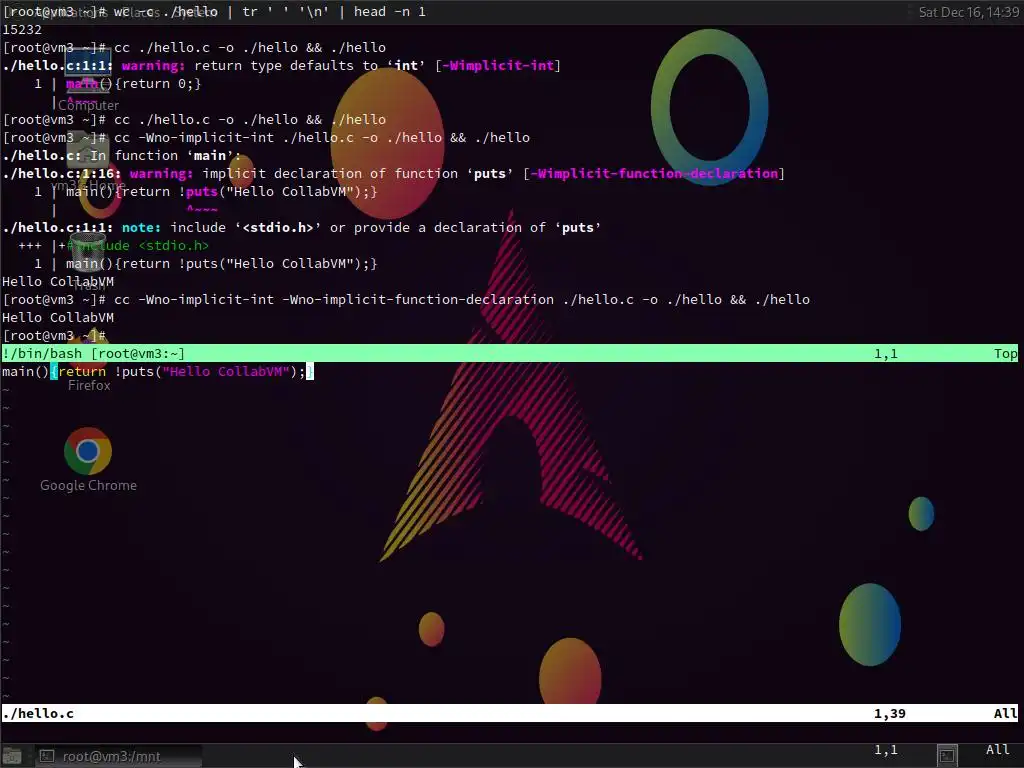Click the empty [root@vm3 ~]# prompt line
The width and height of the screenshot is (1024, 768).
[54, 336]
